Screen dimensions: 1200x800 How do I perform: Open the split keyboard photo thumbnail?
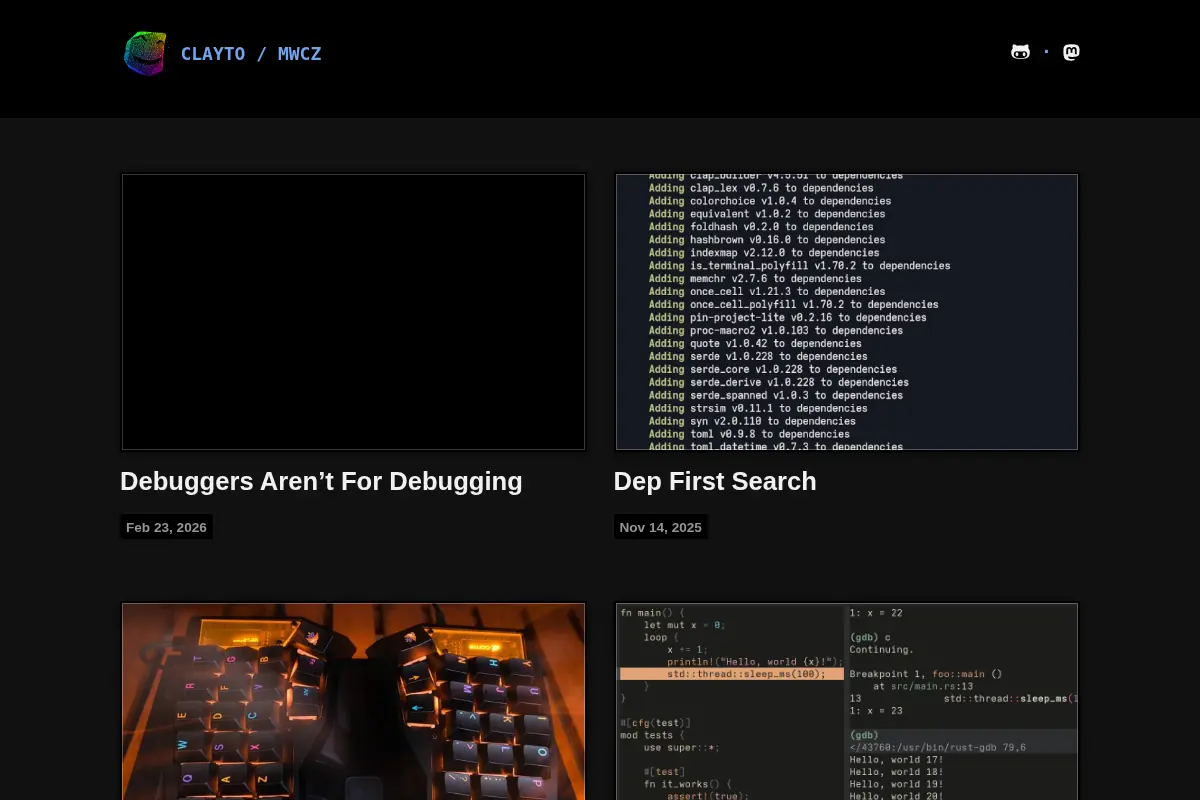coord(353,701)
